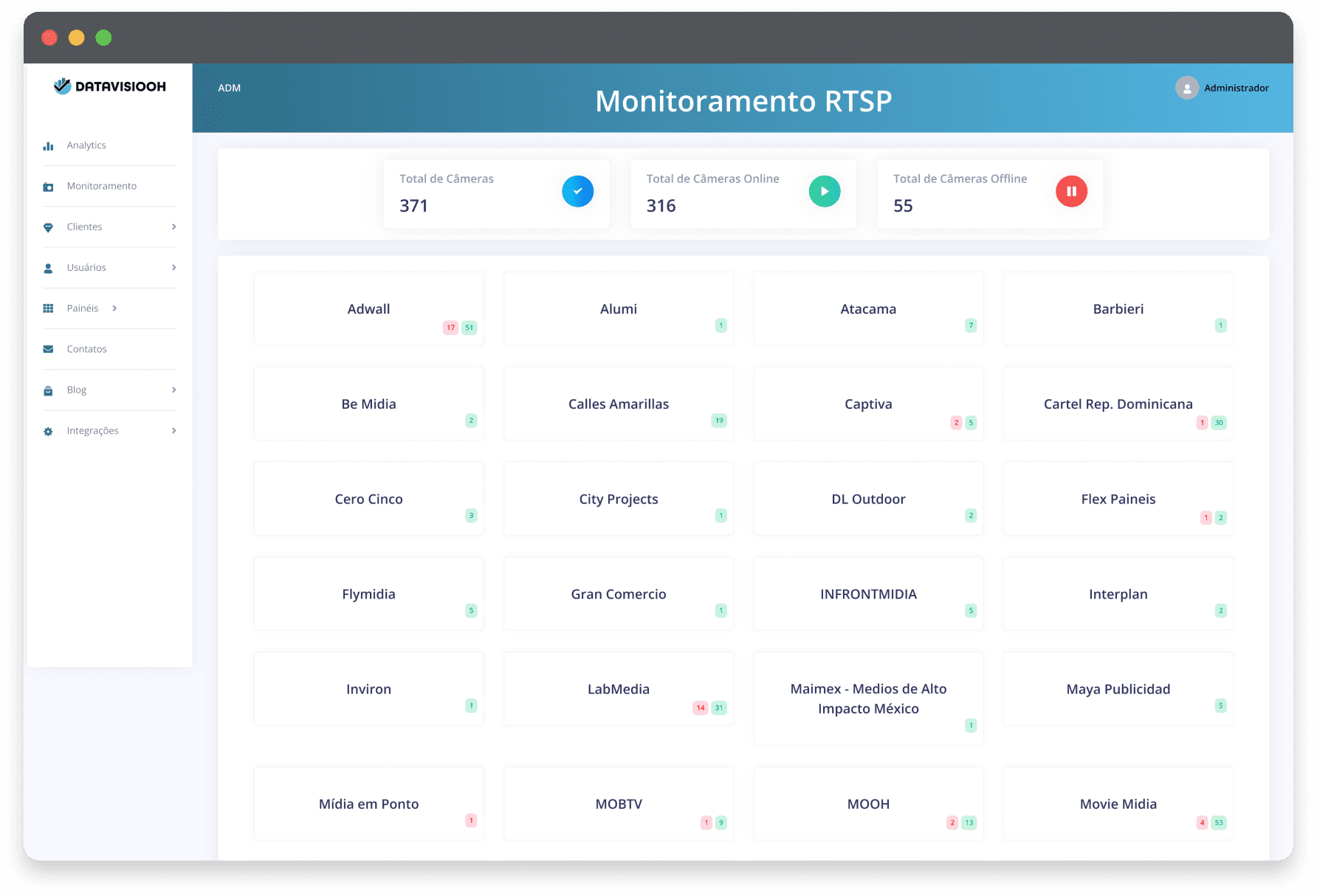Open Contatos in the sidebar
1317x896 pixels.
(86, 349)
